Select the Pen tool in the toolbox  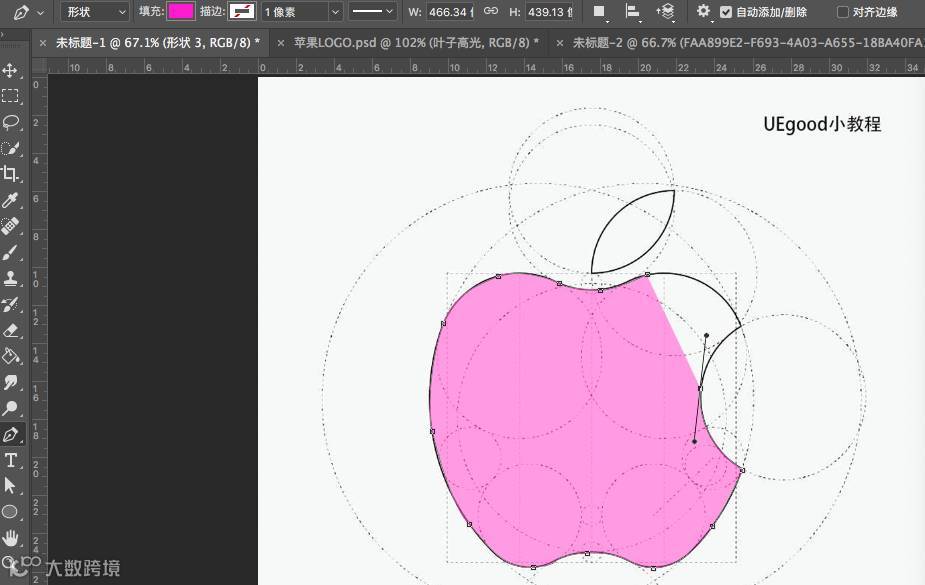[10, 435]
